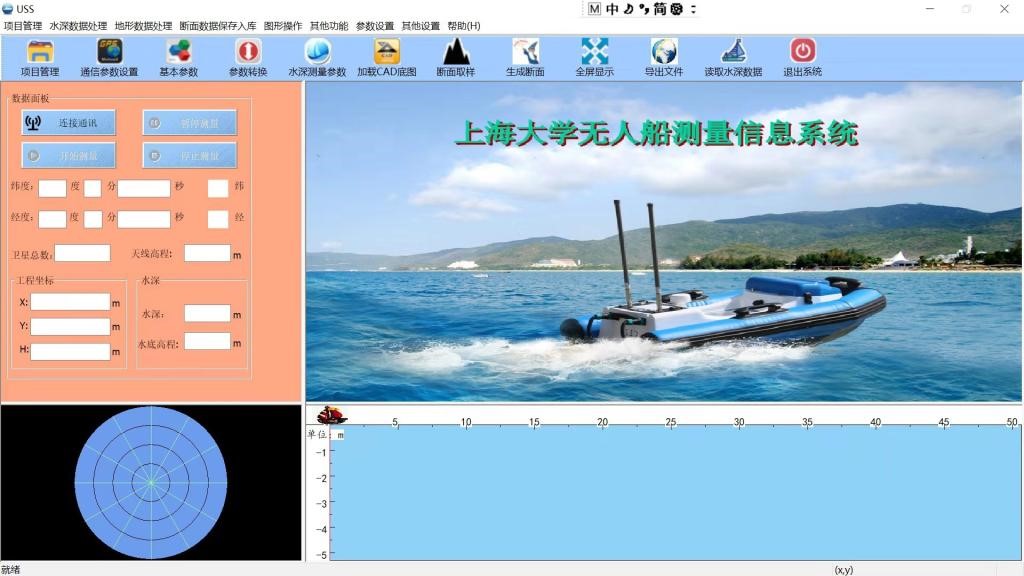1024x576 pixels.
Task: Open the 参数设置 menu
Action: (x=375, y=26)
